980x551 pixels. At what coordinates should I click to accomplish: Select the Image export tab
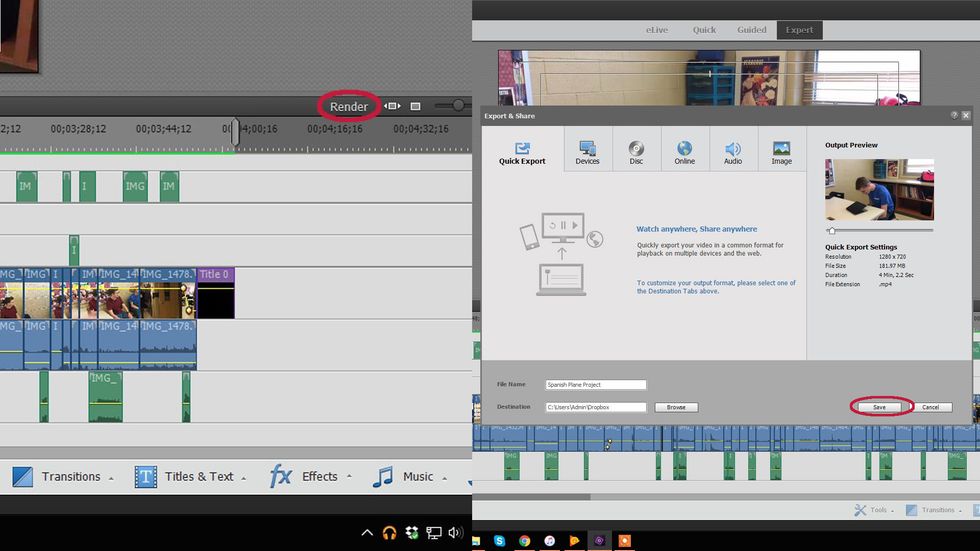tap(781, 152)
